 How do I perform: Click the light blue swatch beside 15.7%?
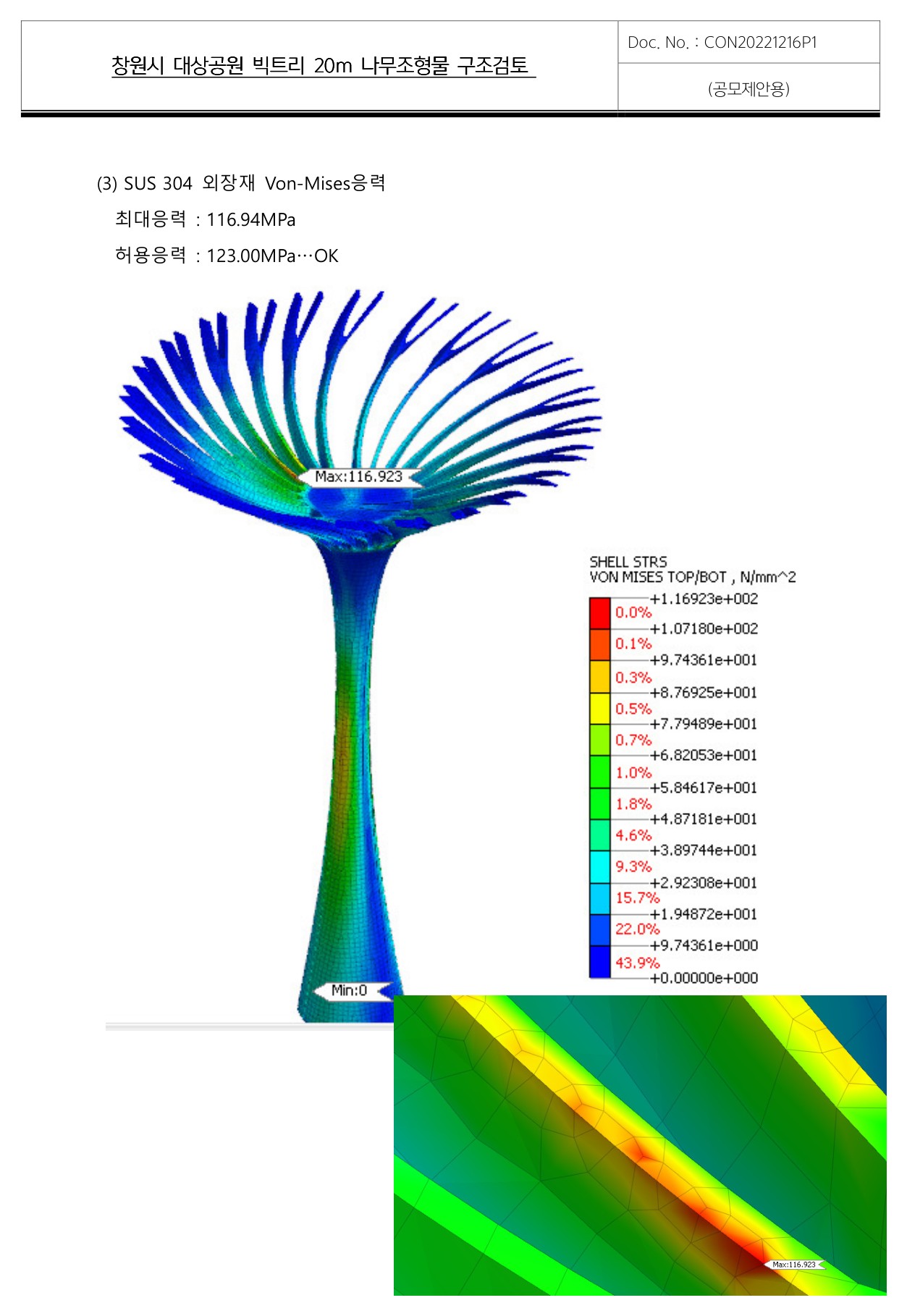(600, 899)
